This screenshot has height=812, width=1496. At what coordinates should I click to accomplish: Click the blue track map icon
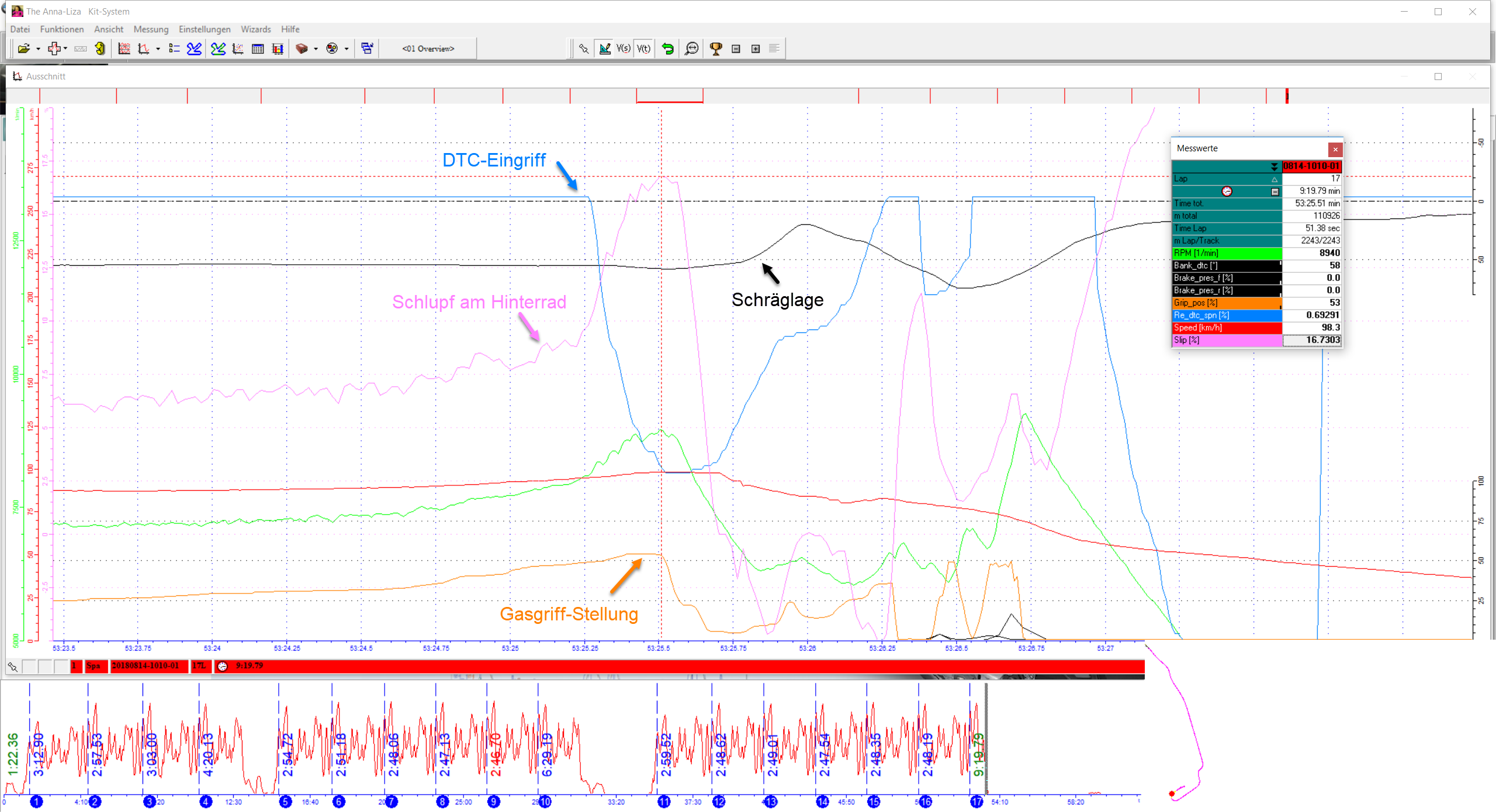[x=194, y=48]
